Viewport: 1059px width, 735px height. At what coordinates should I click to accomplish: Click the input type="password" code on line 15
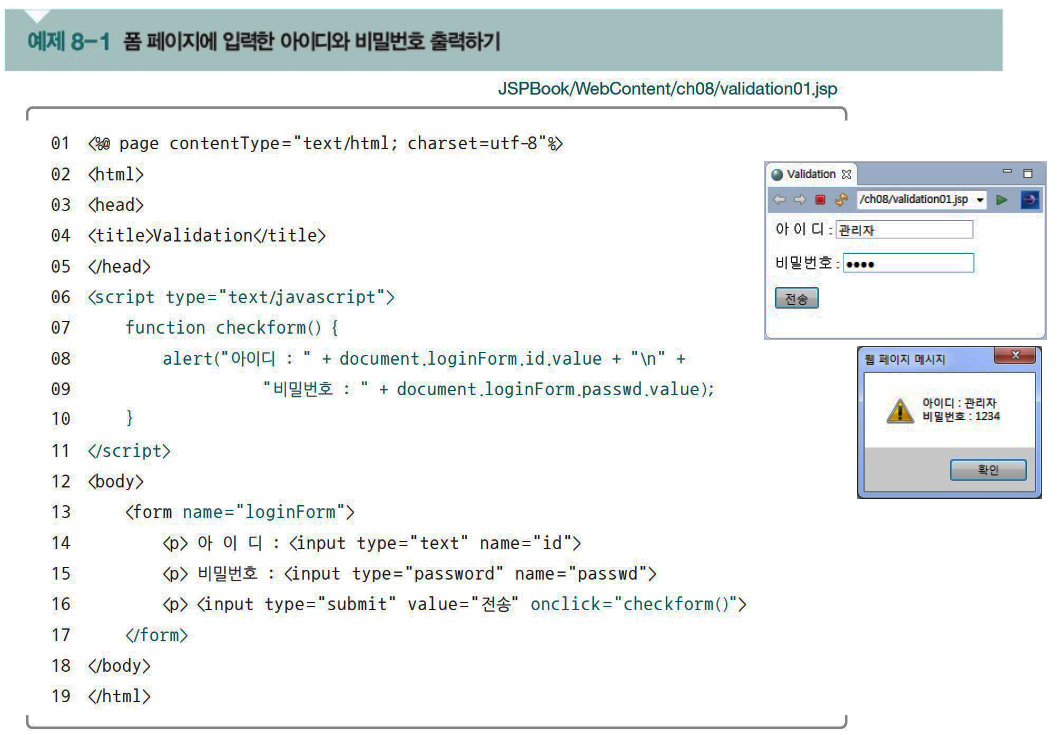coord(471,574)
